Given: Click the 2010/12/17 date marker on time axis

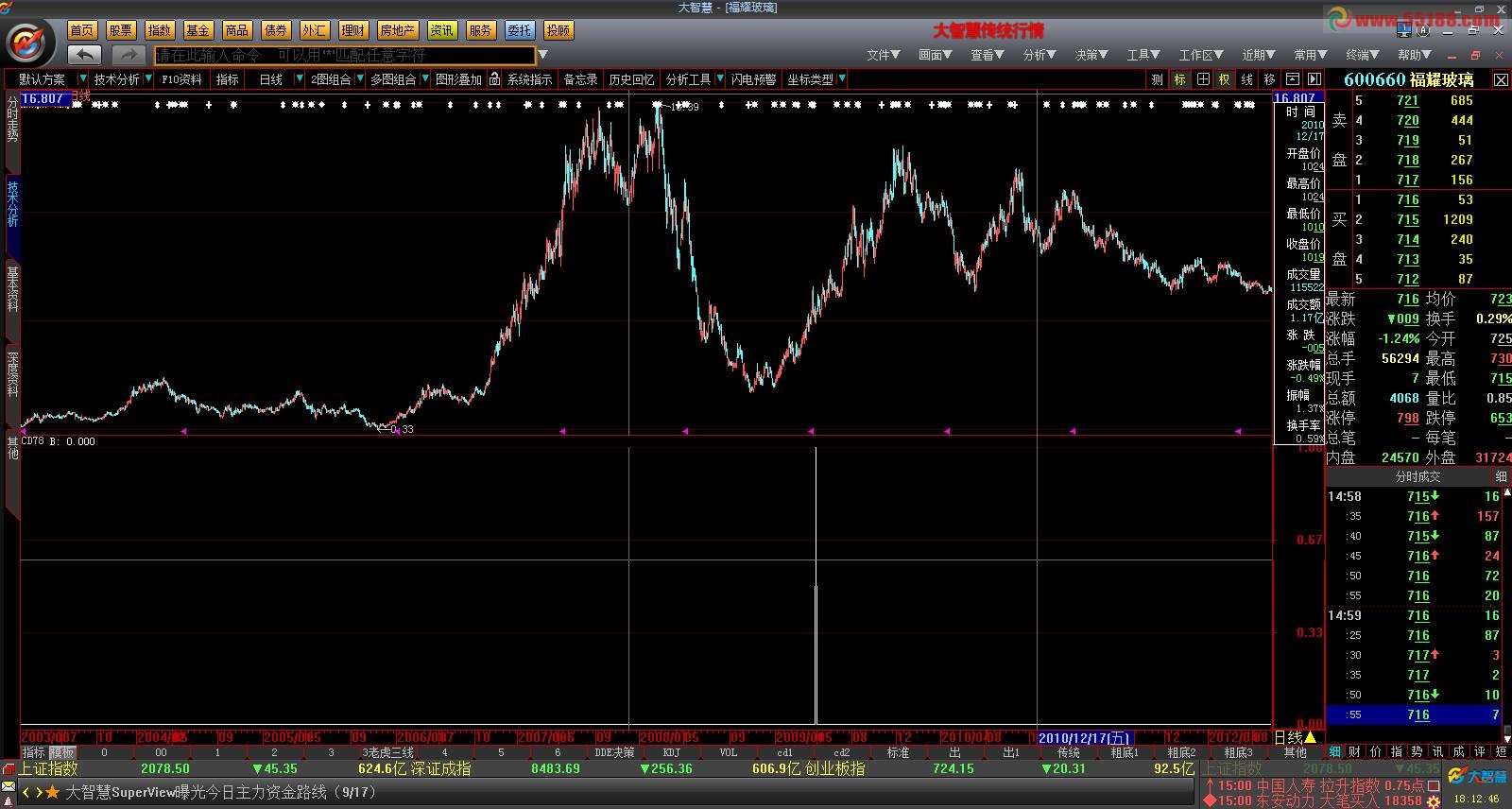Looking at the screenshot, I should 1085,738.
